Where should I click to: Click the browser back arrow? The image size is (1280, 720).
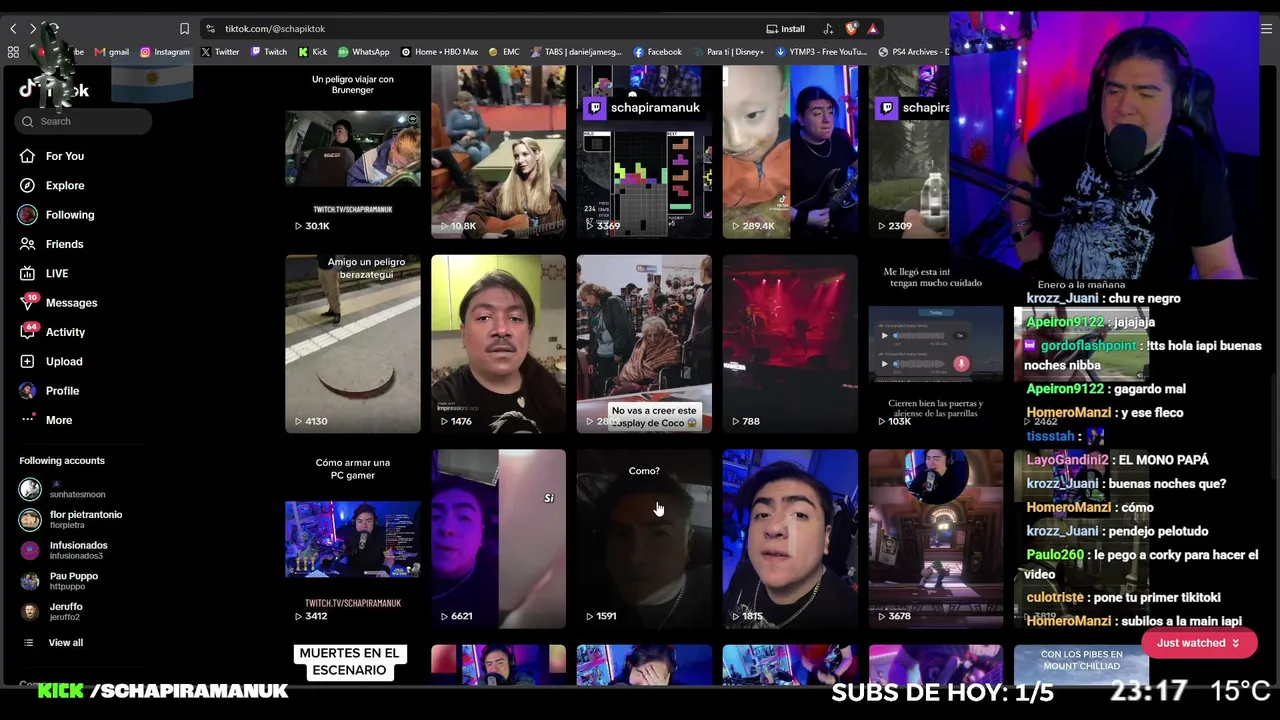[x=13, y=29]
